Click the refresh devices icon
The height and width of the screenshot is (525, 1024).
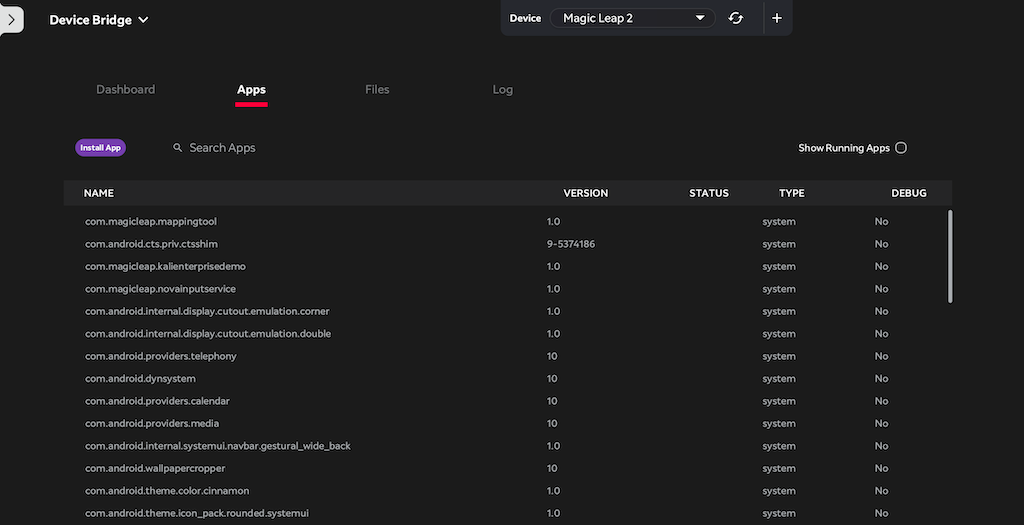(x=736, y=18)
